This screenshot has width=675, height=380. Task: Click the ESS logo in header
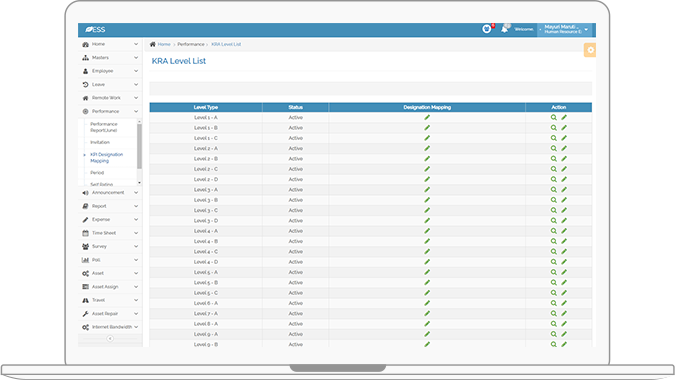tap(95, 29)
